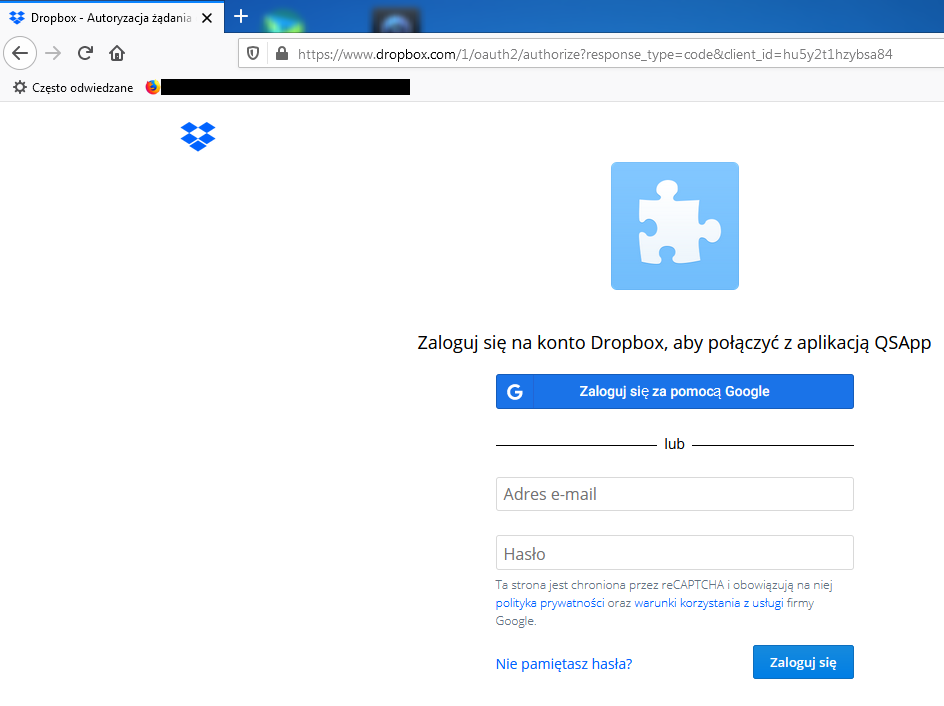Open a new browser tab
This screenshot has width=944, height=706.
click(x=240, y=17)
